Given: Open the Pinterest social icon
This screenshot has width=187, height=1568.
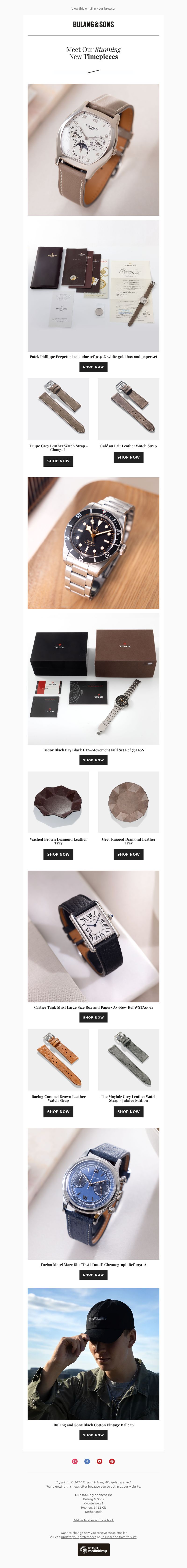Looking at the screenshot, I should 111,1461.
